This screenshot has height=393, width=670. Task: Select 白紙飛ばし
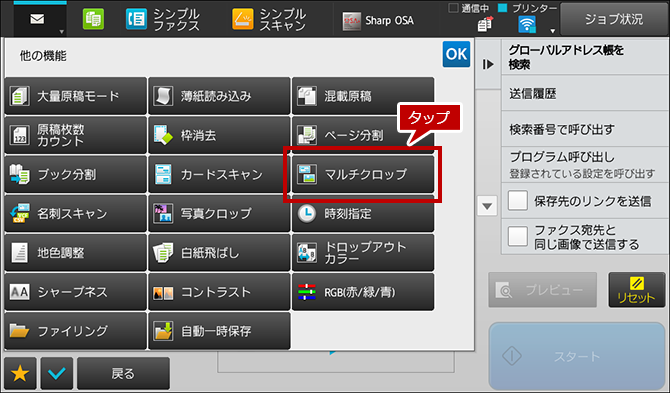click(219, 252)
